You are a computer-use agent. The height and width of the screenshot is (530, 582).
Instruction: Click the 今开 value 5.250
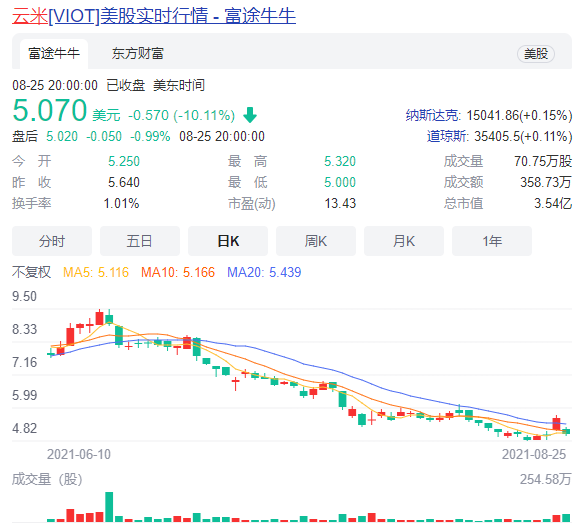124,161
